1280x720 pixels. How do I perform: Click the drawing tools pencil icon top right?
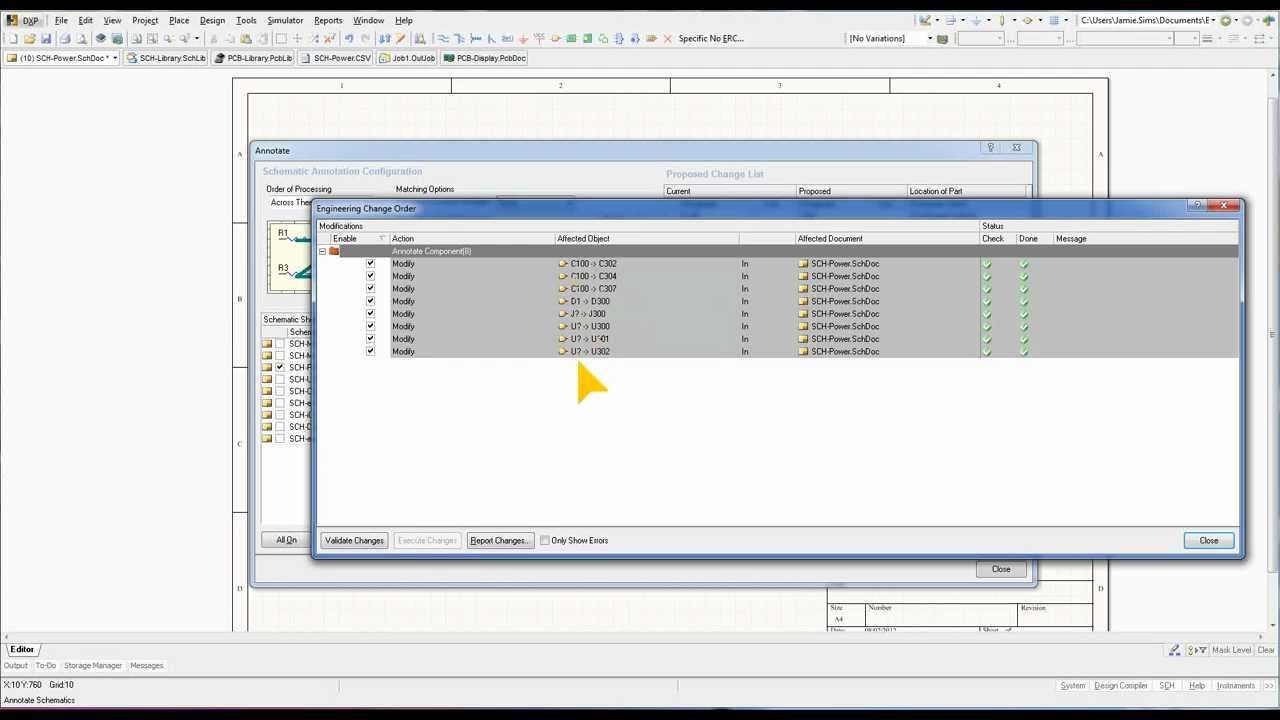pyautogui.click(x=925, y=20)
